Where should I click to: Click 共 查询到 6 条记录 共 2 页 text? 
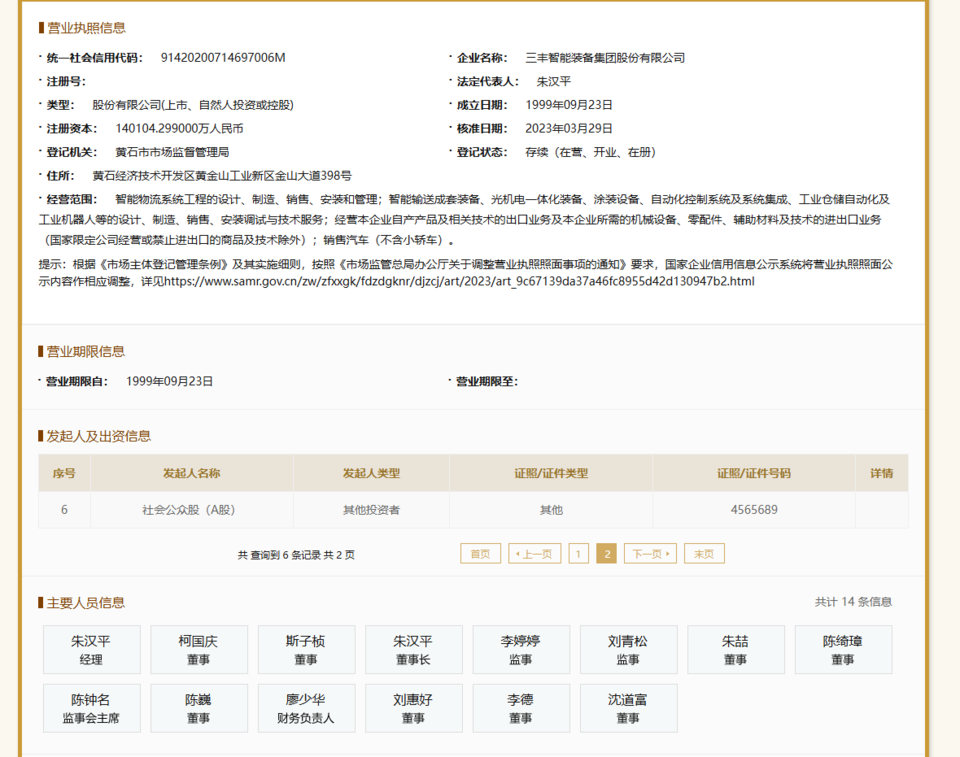pyautogui.click(x=296, y=555)
